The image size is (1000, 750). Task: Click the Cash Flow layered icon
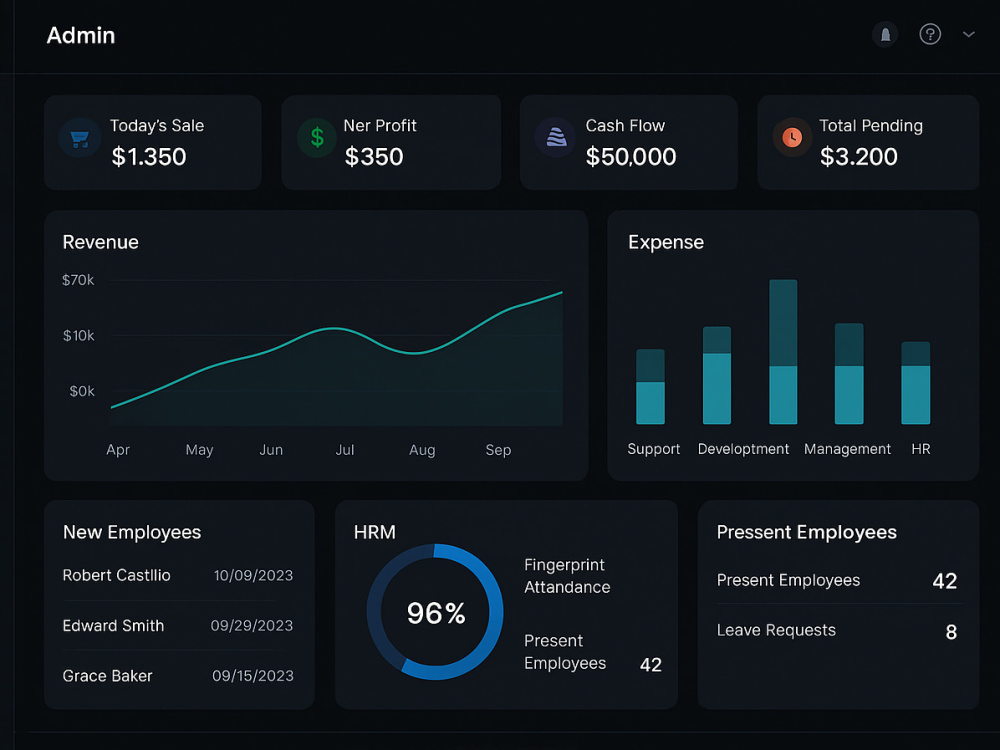pyautogui.click(x=556, y=137)
